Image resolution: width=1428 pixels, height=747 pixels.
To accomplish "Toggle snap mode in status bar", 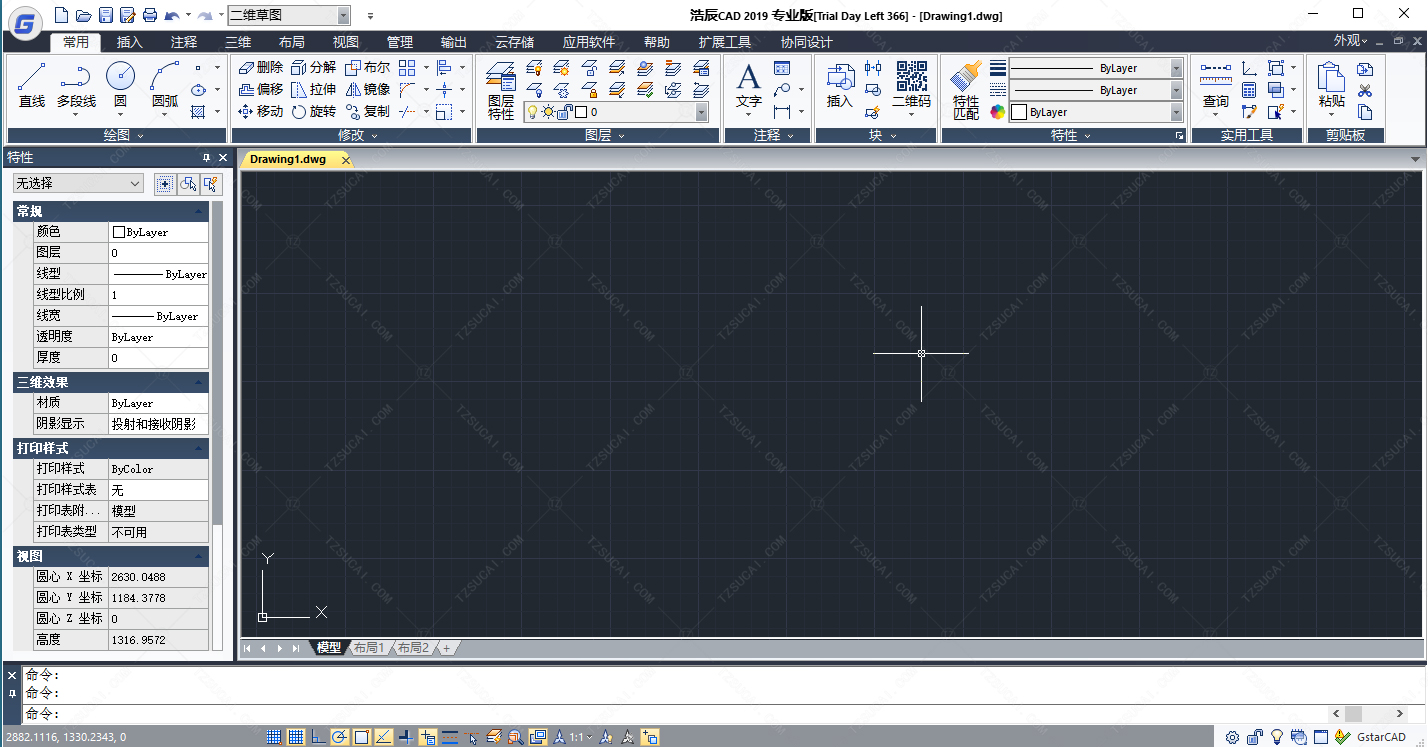I will (274, 737).
